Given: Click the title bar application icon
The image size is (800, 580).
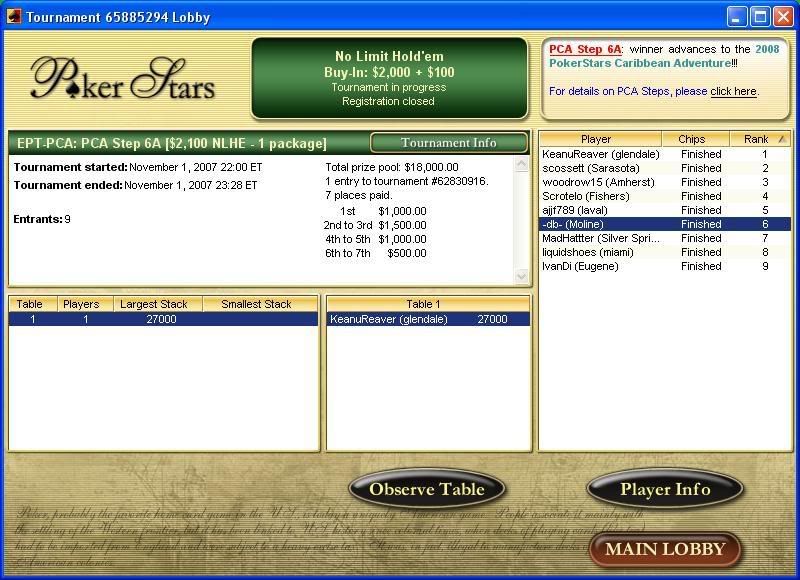Looking at the screenshot, I should tap(13, 17).
